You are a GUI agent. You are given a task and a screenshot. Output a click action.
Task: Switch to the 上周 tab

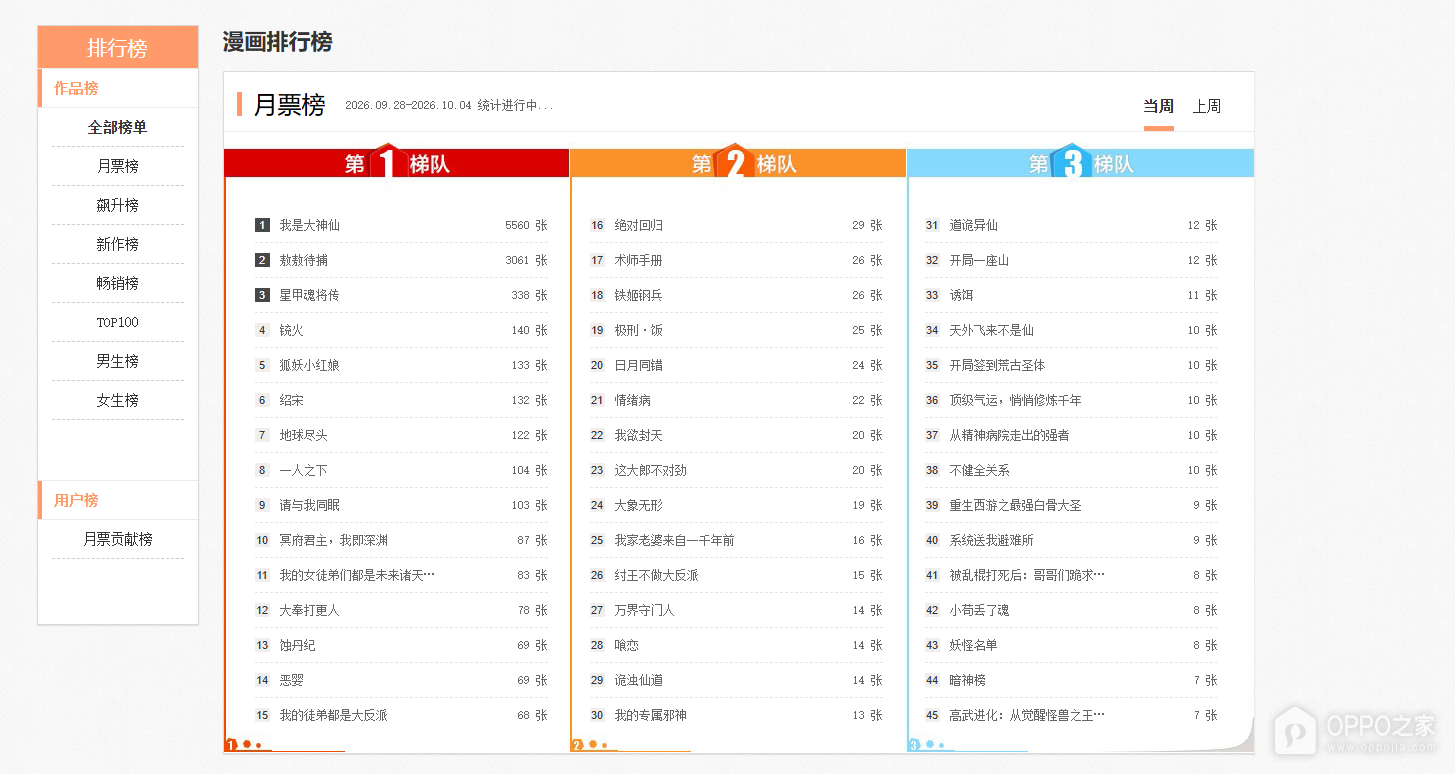[1207, 106]
